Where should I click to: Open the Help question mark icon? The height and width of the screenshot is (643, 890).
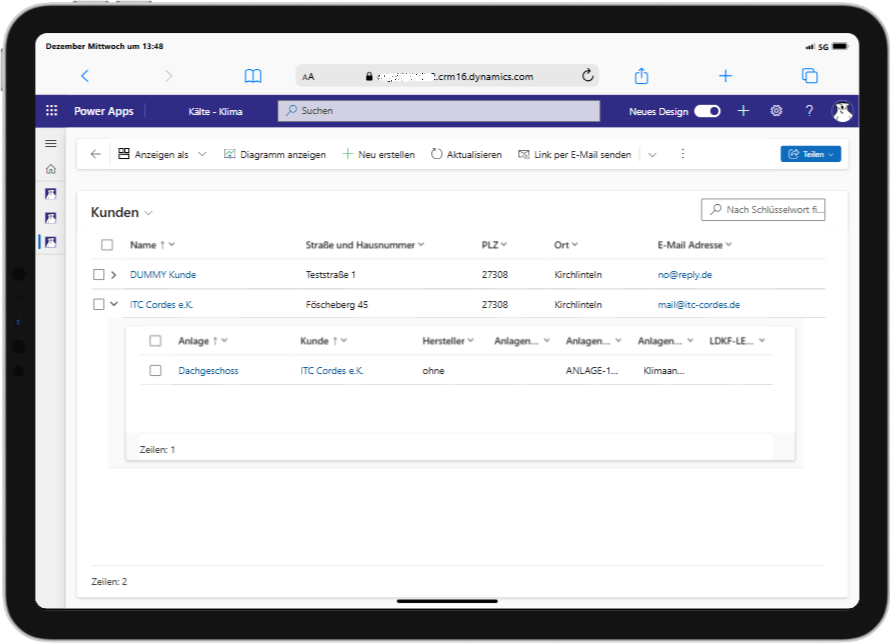pyautogui.click(x=809, y=111)
